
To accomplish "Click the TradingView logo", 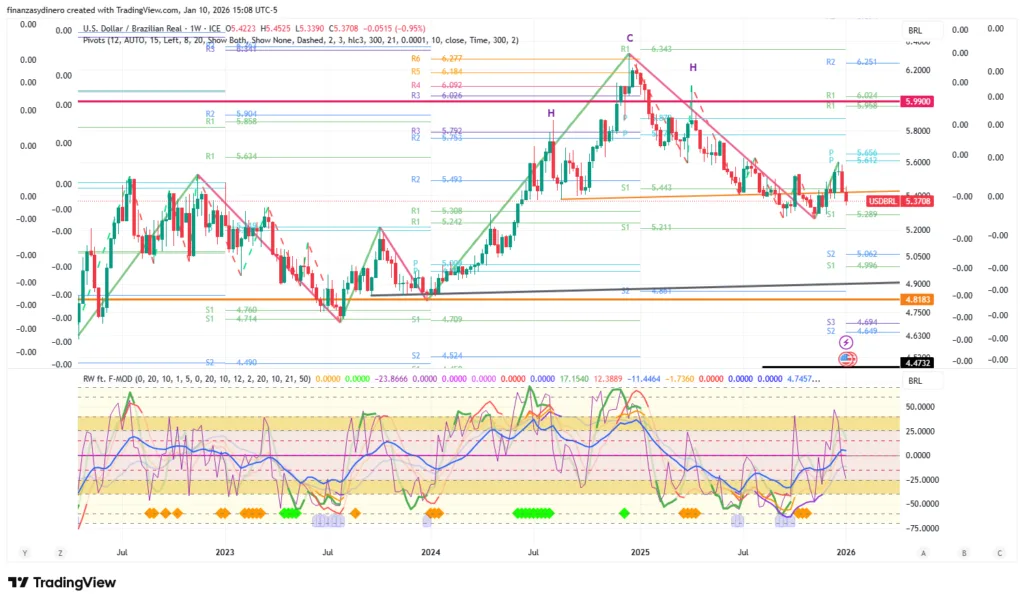I will tap(62, 583).
